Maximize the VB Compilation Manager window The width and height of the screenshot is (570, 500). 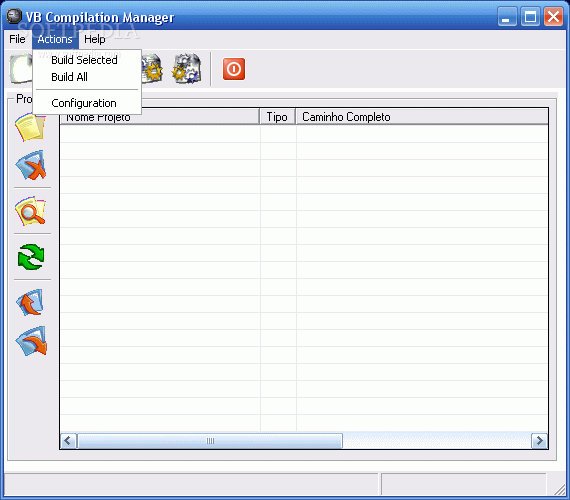[x=530, y=17]
